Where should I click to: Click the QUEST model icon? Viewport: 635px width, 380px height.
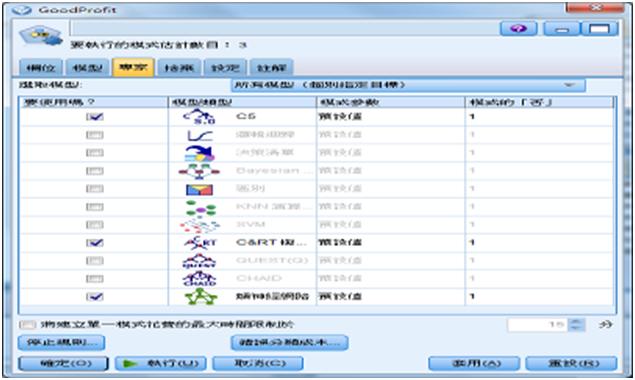(x=199, y=261)
